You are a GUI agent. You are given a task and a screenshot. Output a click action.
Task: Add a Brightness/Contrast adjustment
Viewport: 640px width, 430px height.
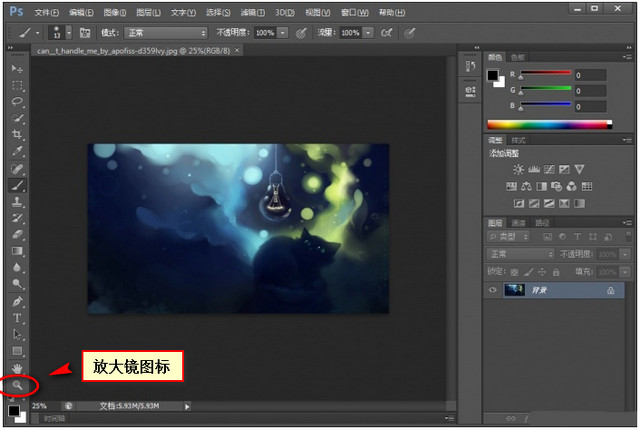click(x=518, y=169)
